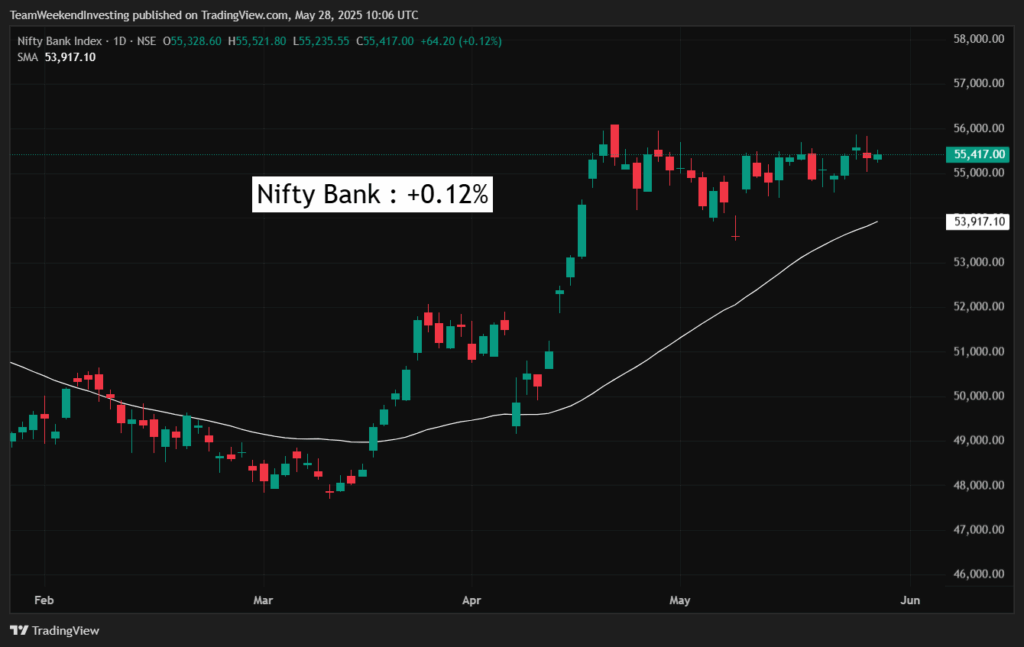This screenshot has width=1024, height=647.
Task: Click the 48,000.00 price axis label
Action: [x=979, y=486]
